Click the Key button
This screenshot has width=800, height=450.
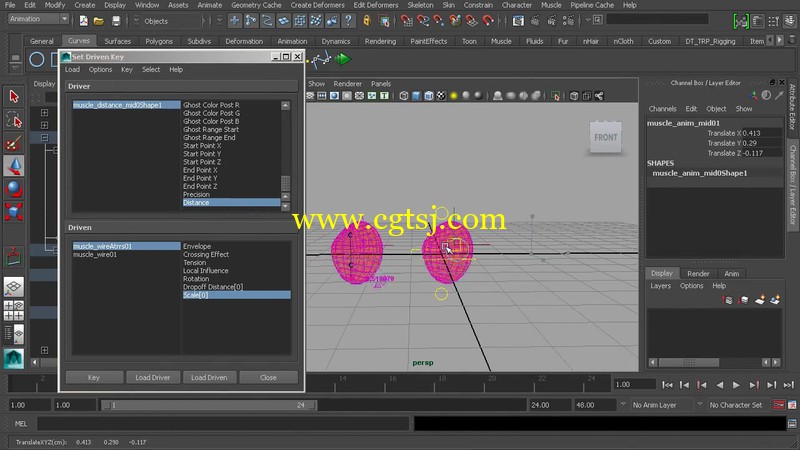coord(94,378)
